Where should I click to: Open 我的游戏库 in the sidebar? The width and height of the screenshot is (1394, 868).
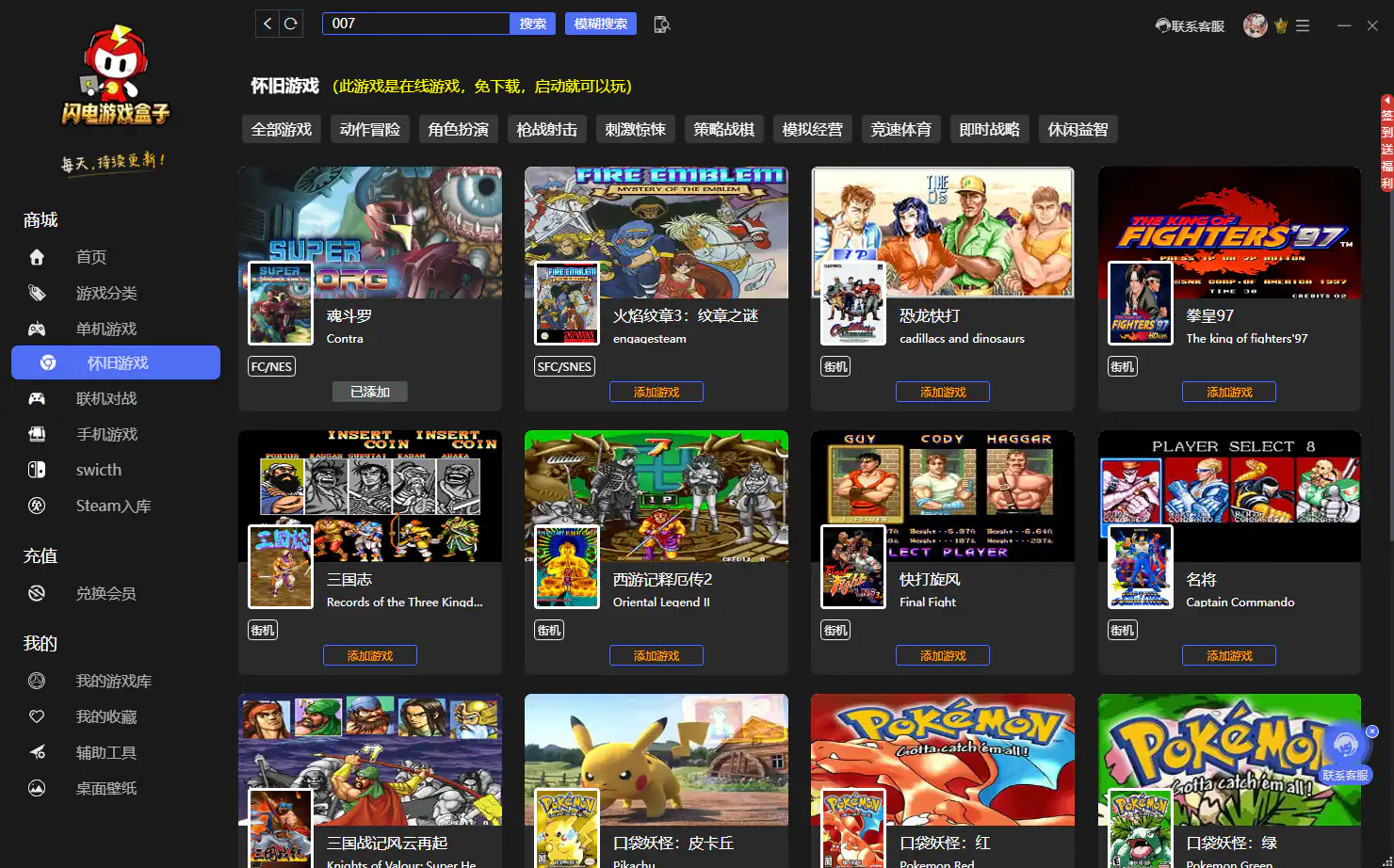116,682
